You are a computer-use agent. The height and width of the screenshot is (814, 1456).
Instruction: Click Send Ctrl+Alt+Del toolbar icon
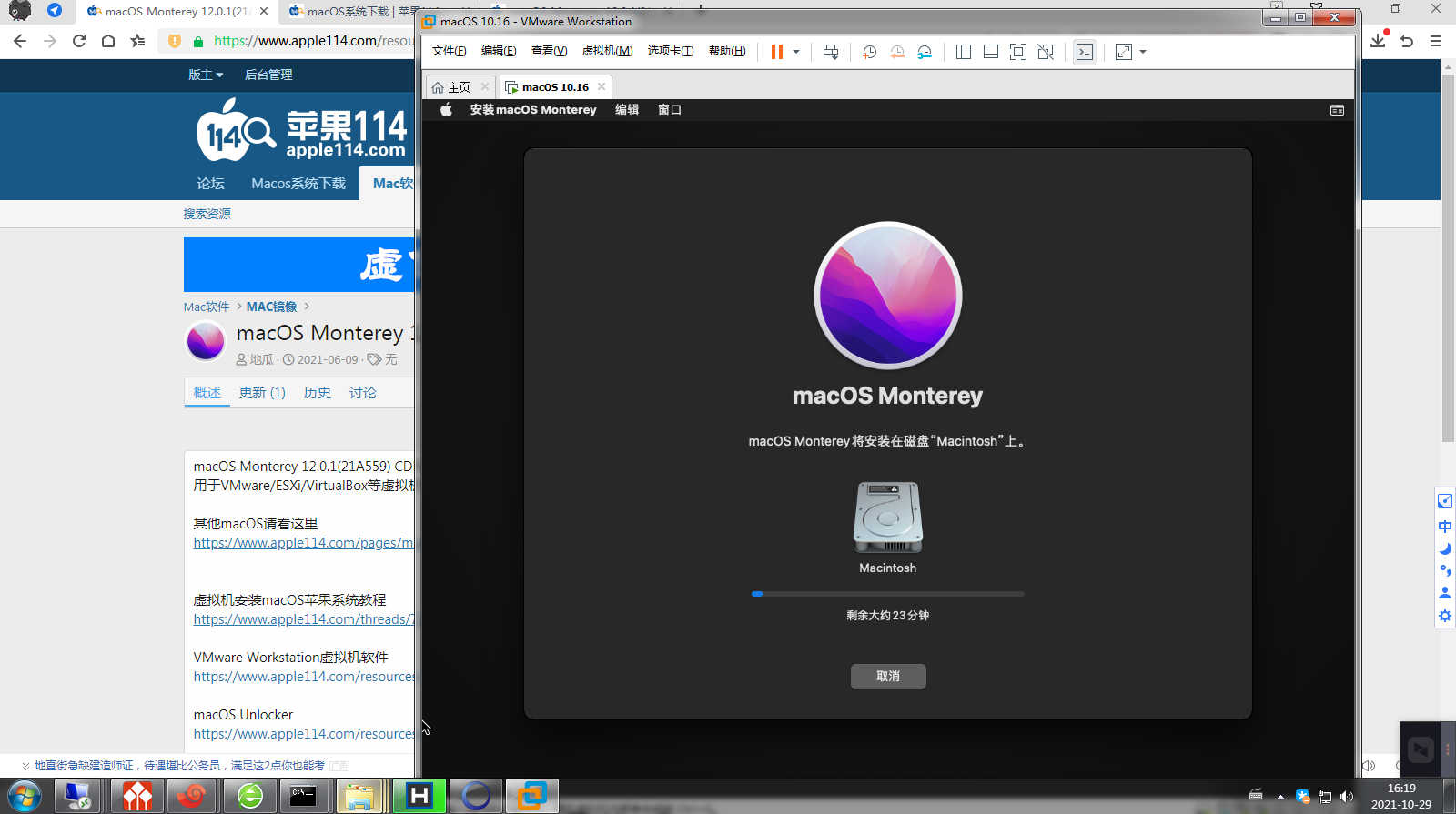point(831,52)
